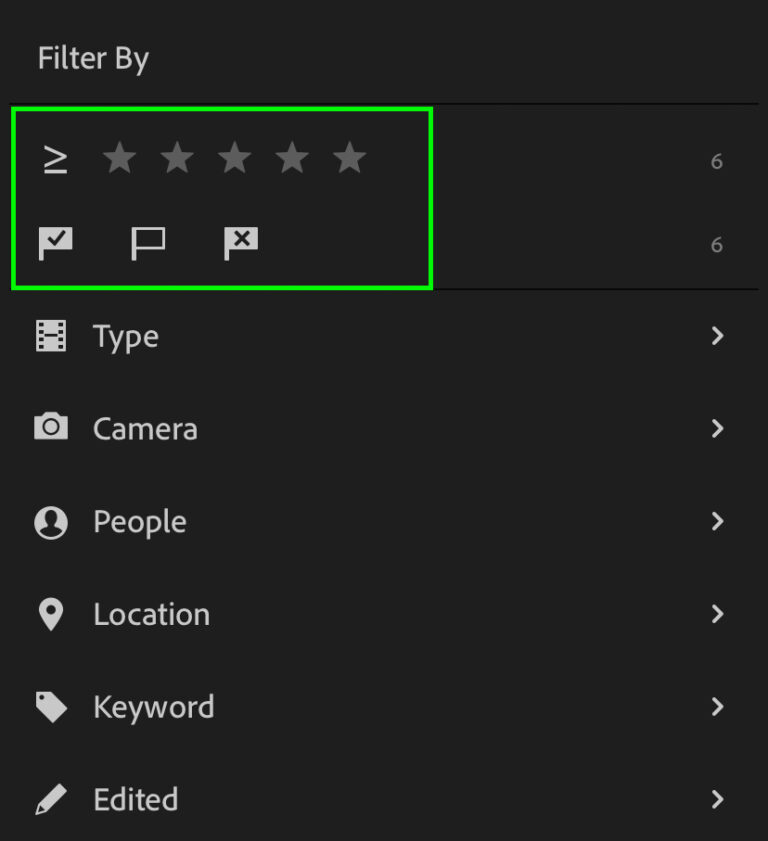Set rating filter to three stars

click(235, 157)
